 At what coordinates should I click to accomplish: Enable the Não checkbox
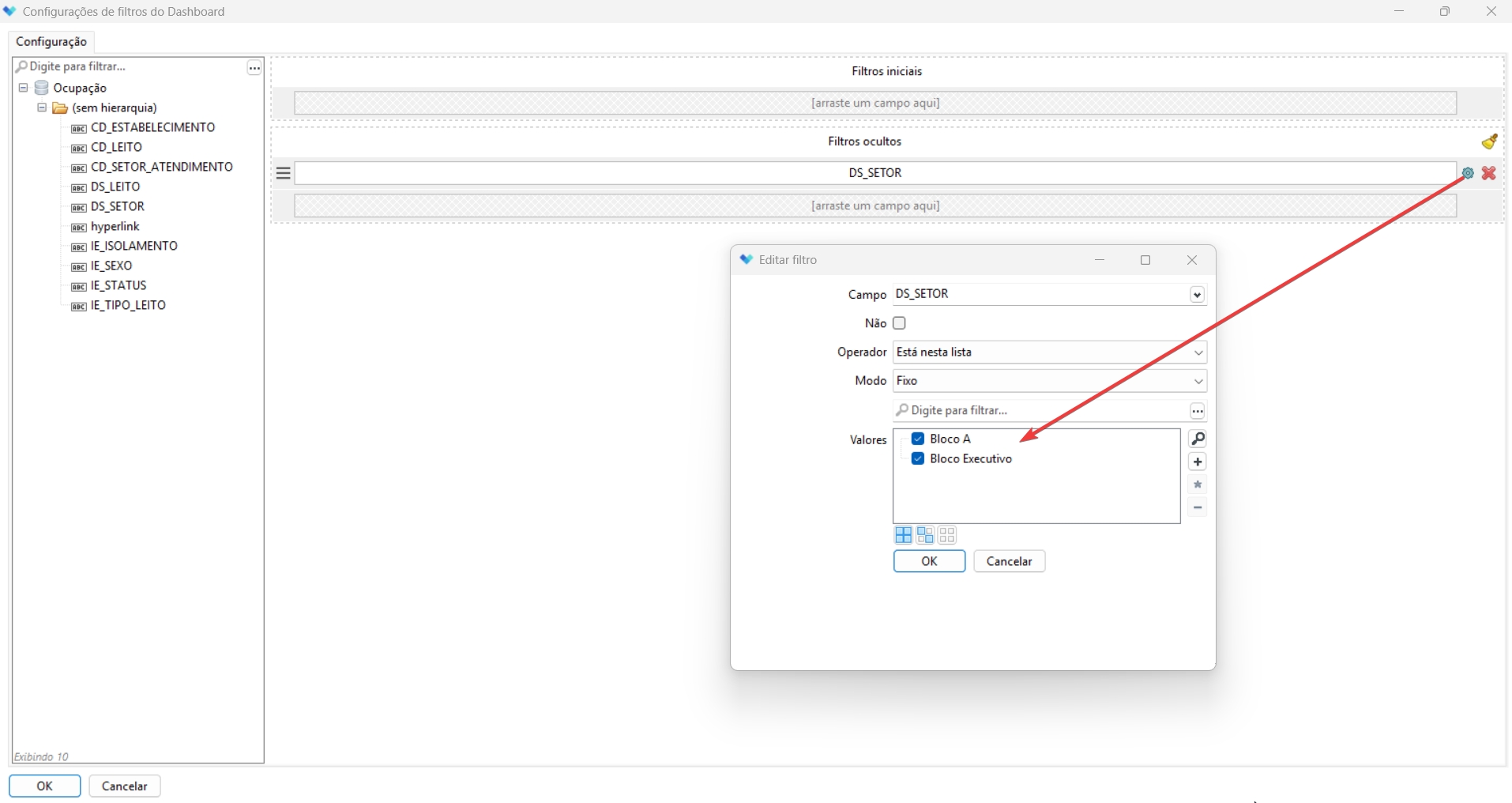click(899, 323)
